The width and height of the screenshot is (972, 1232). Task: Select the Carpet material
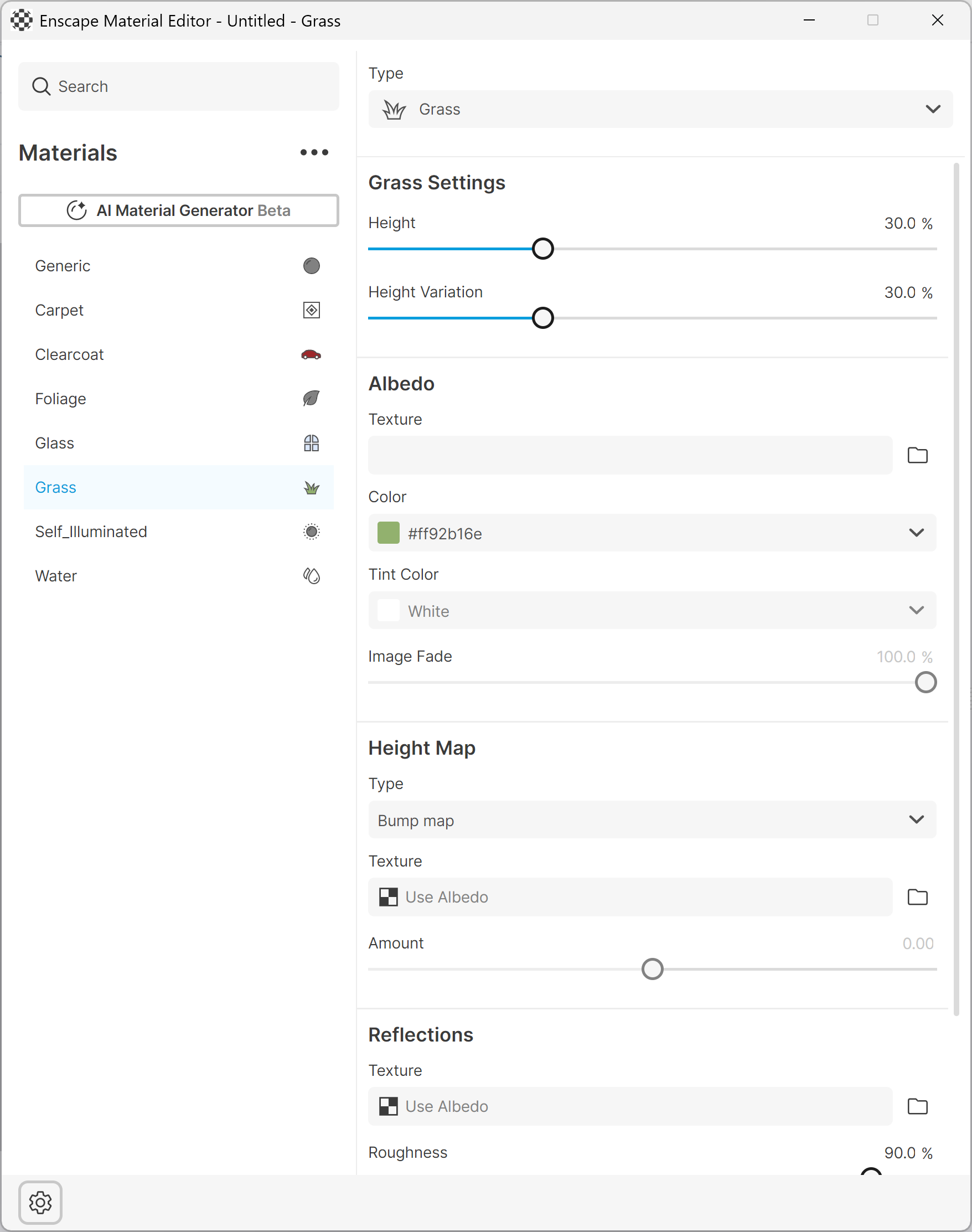click(179, 310)
